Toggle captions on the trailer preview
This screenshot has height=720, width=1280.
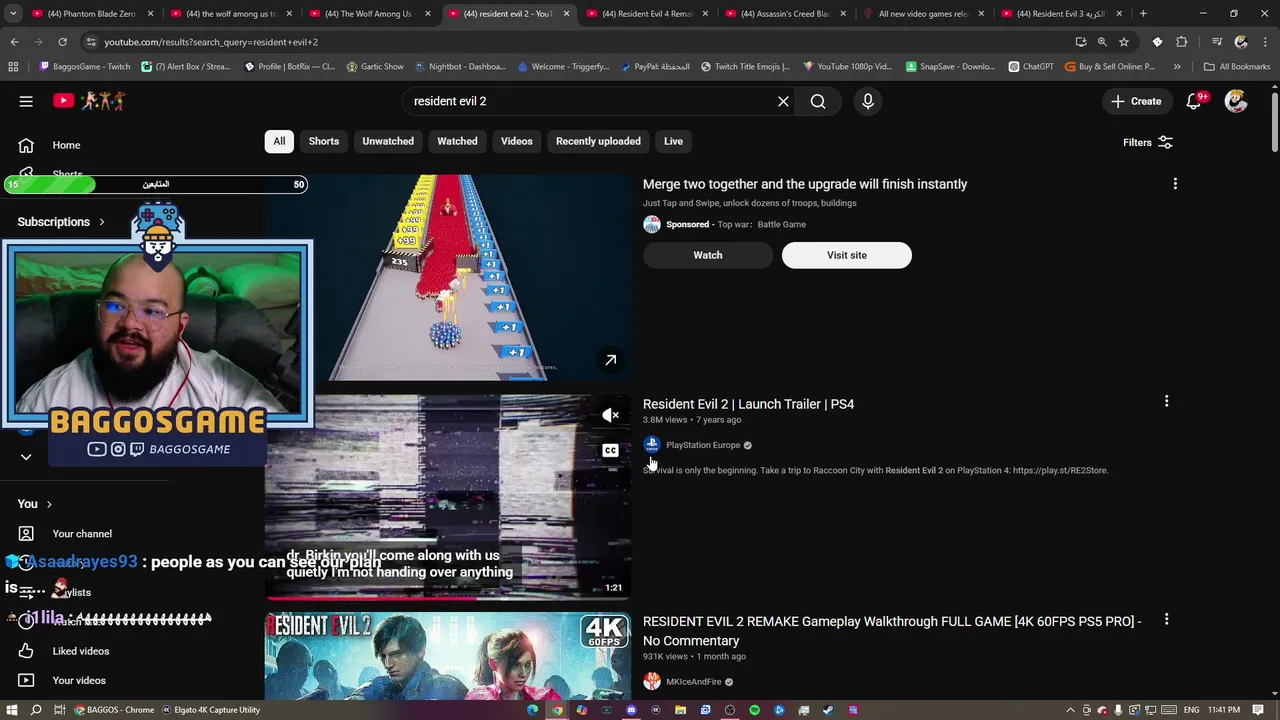pos(610,451)
